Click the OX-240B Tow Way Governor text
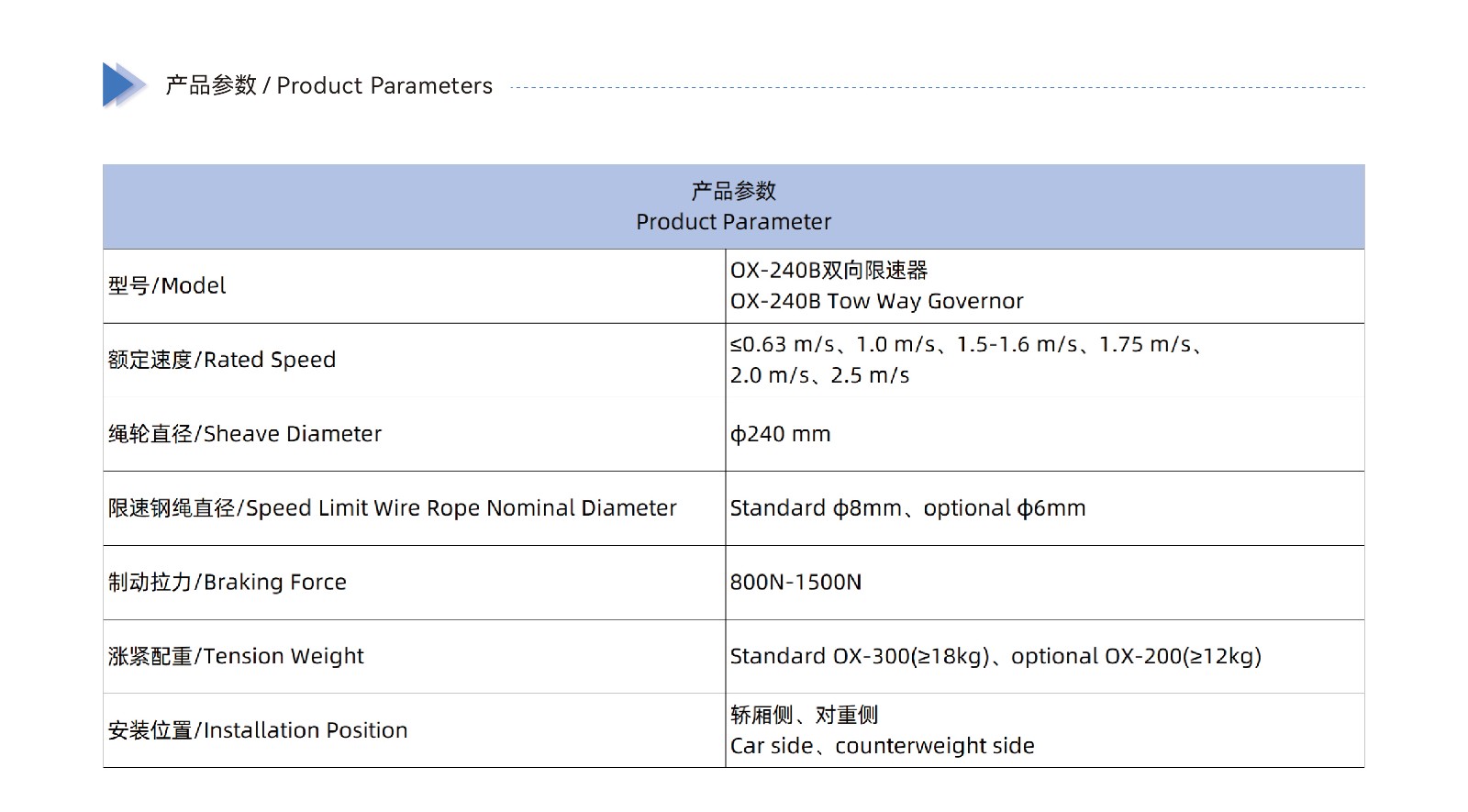Screen dimensions: 1468x812 (x=876, y=301)
